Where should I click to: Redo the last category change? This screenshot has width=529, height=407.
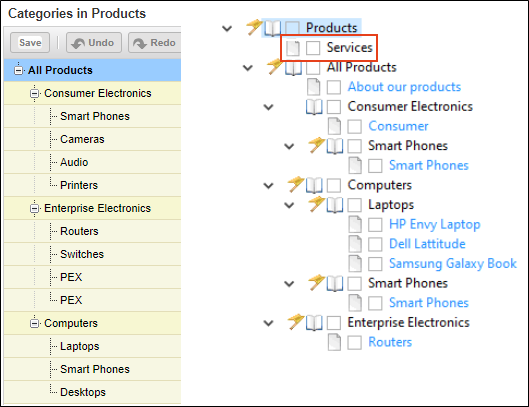[155, 43]
